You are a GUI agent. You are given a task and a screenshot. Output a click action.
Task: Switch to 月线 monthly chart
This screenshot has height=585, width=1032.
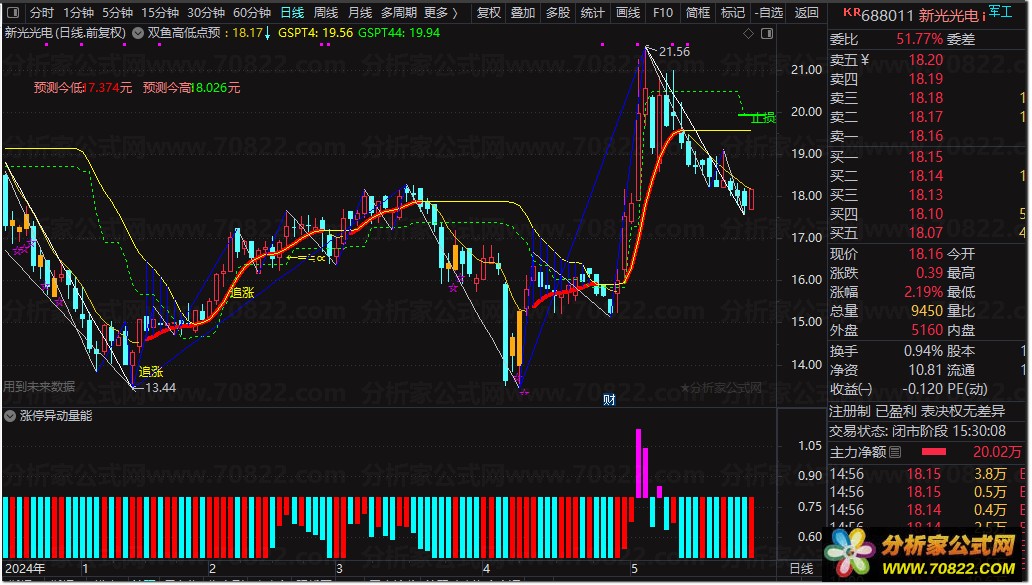360,13
